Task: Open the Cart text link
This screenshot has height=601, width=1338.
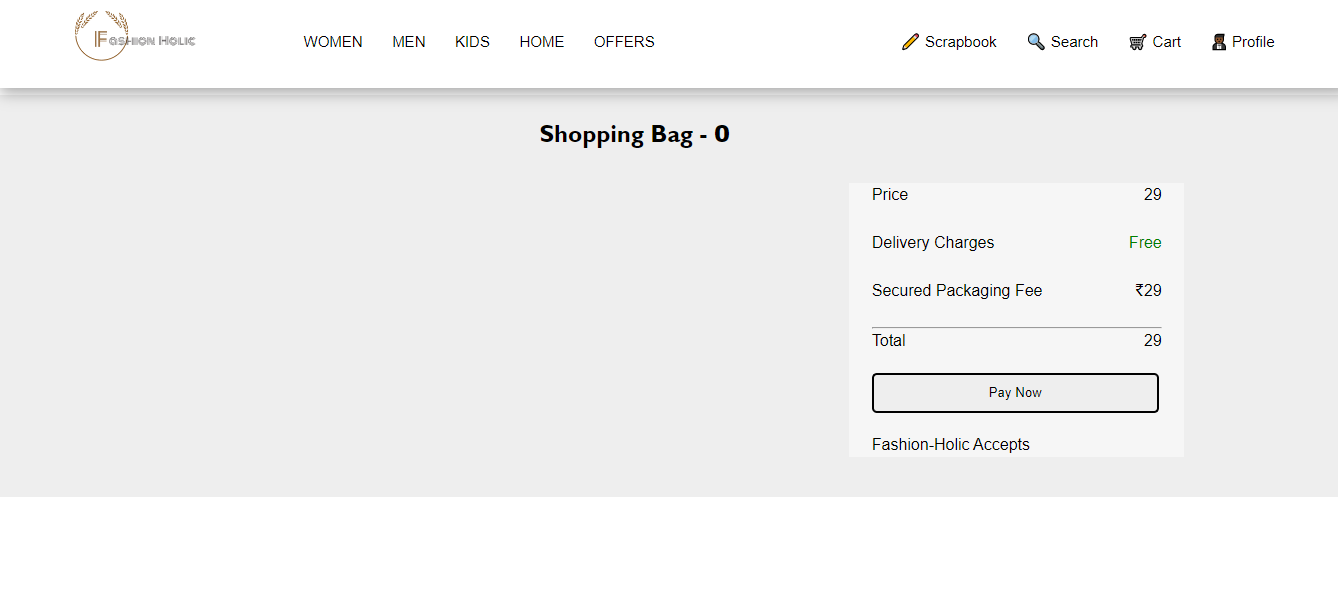Action: tap(1166, 42)
